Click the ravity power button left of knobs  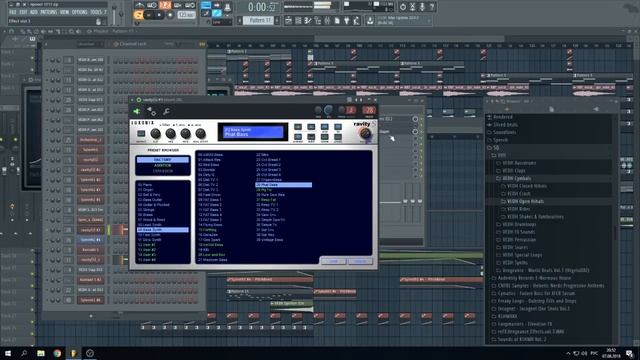point(141,133)
